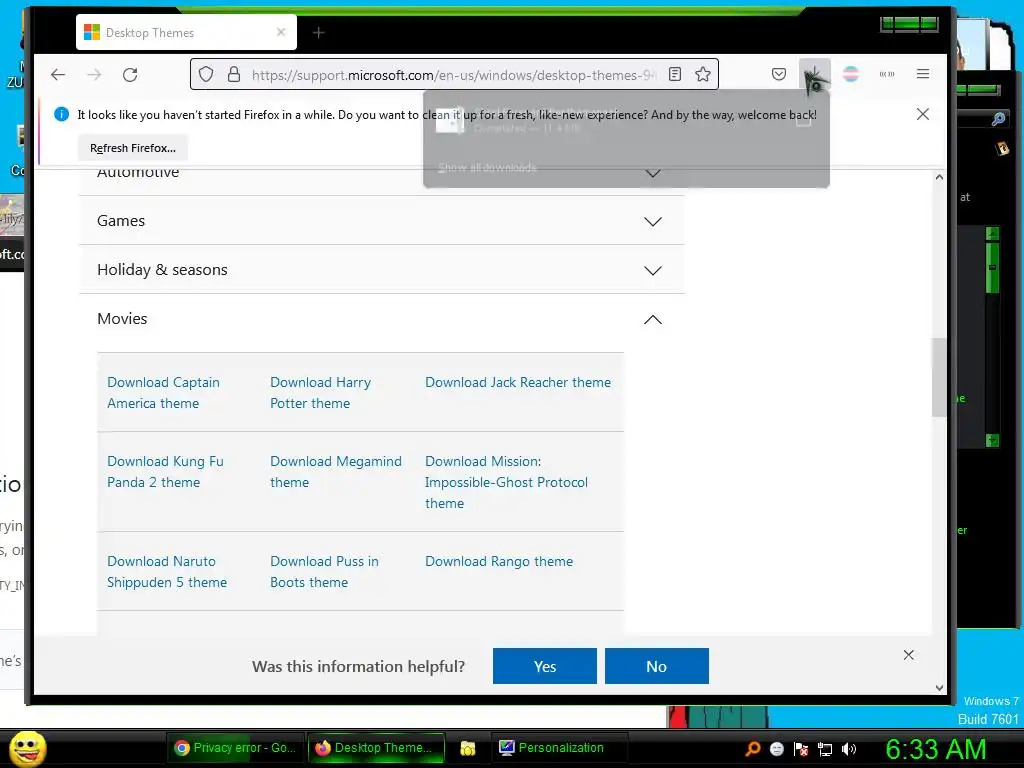Close the 'Was this information helpful' banner

908,655
